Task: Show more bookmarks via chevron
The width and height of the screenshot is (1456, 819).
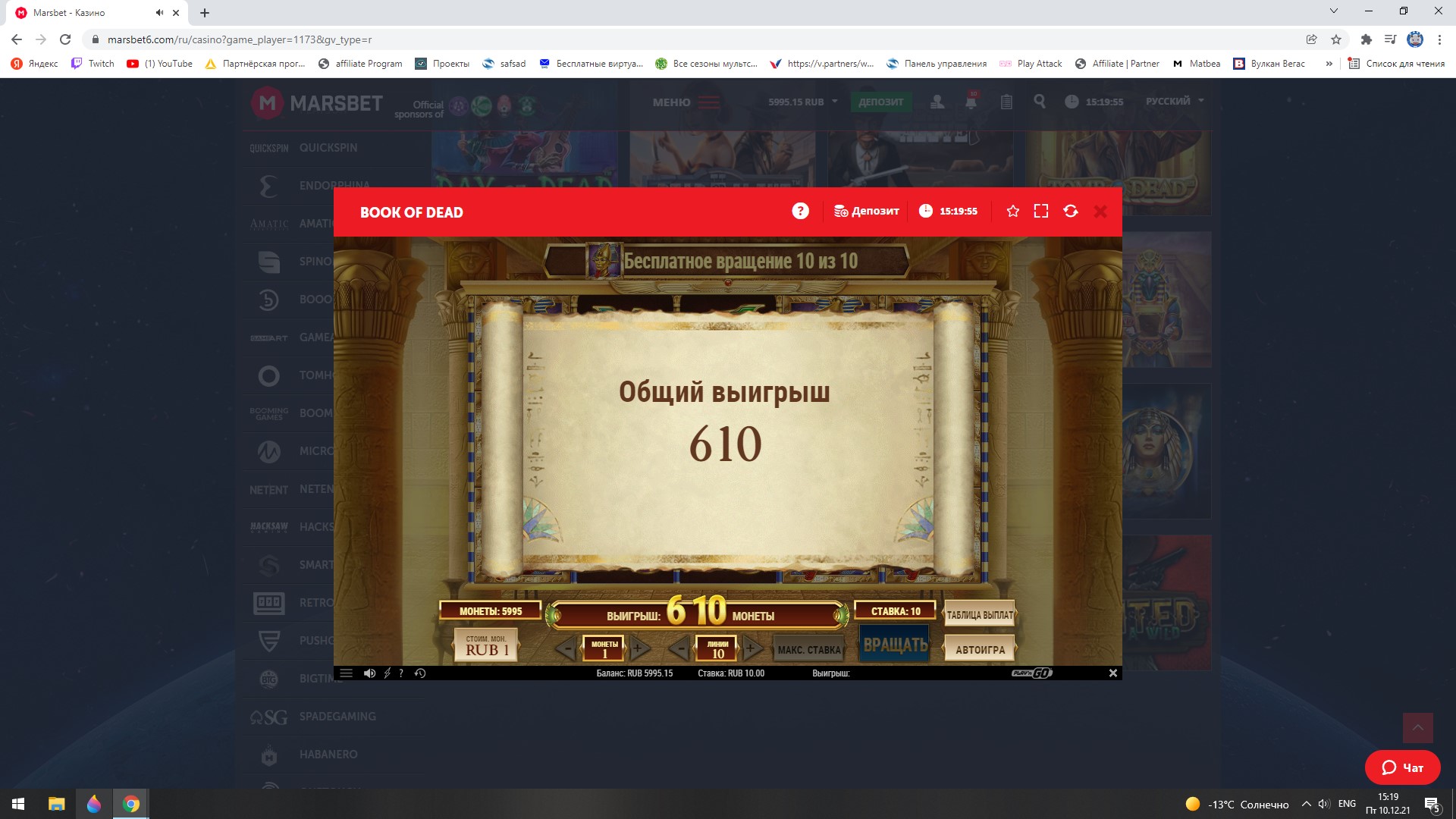Action: (x=1329, y=64)
